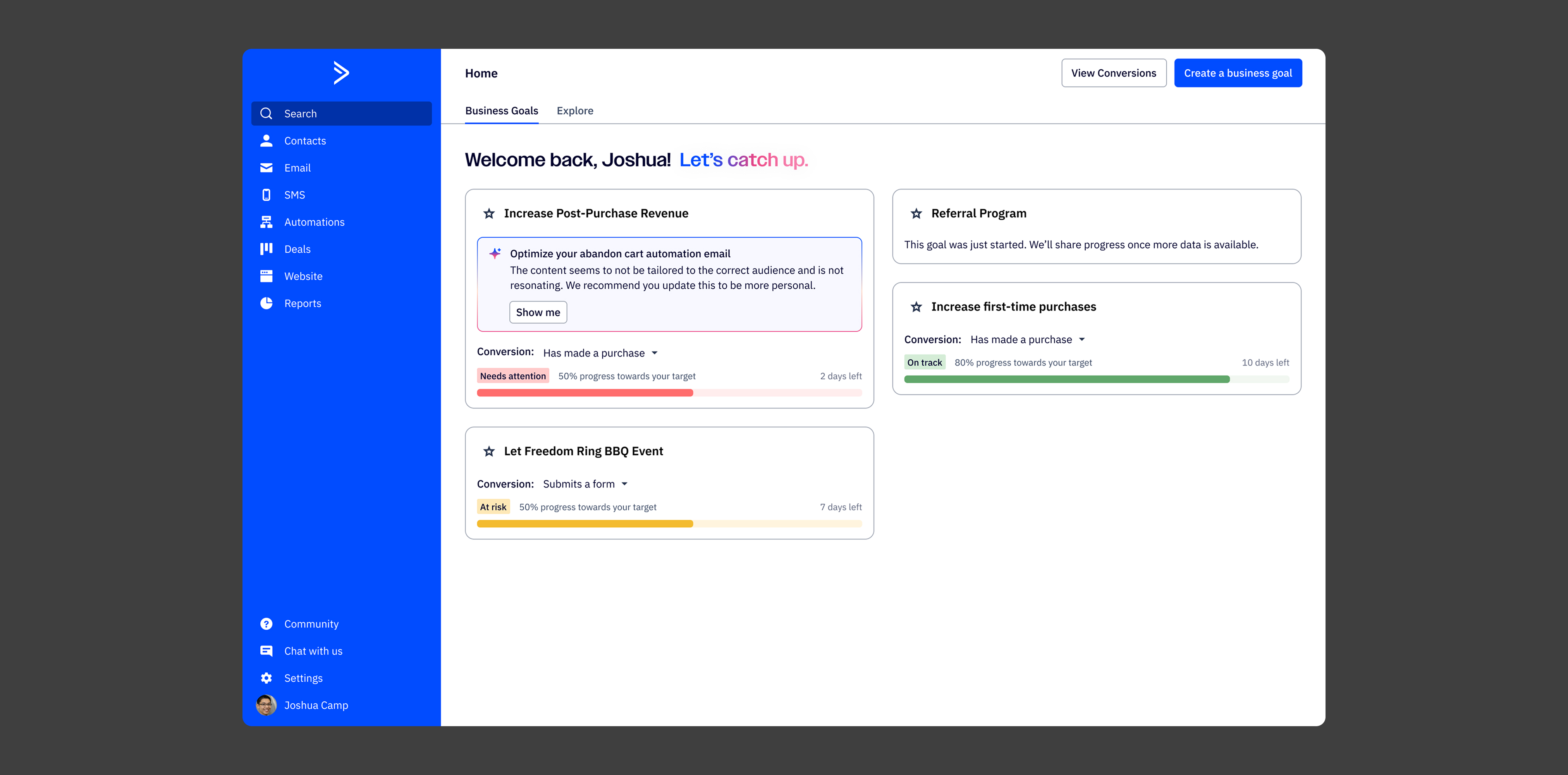Favorite the Referral Program goal star

[916, 214]
